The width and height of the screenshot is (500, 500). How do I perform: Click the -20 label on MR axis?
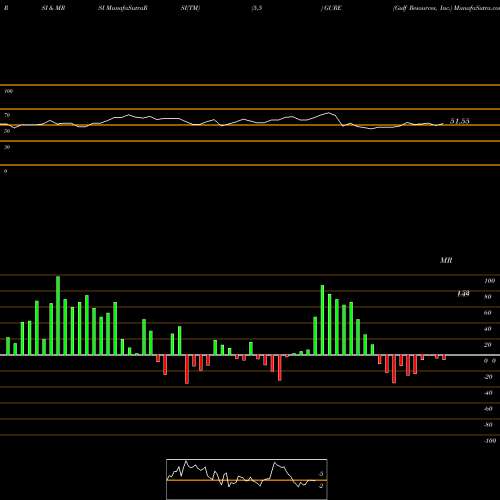[488, 377]
